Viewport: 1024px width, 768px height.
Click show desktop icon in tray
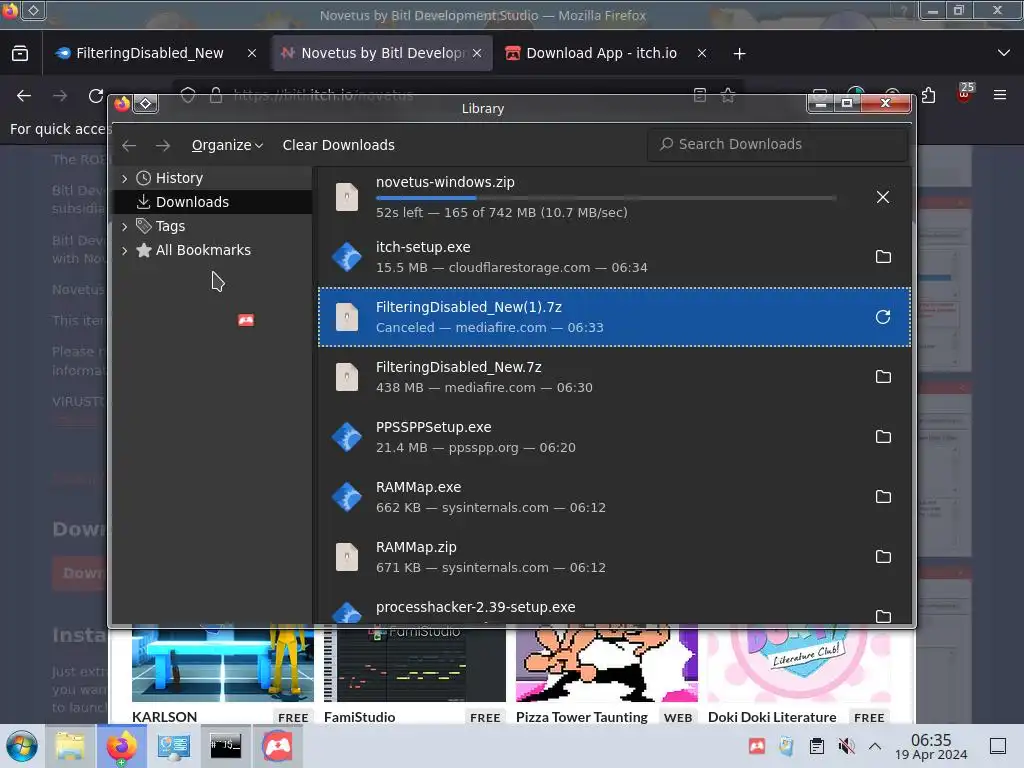pos(997,746)
